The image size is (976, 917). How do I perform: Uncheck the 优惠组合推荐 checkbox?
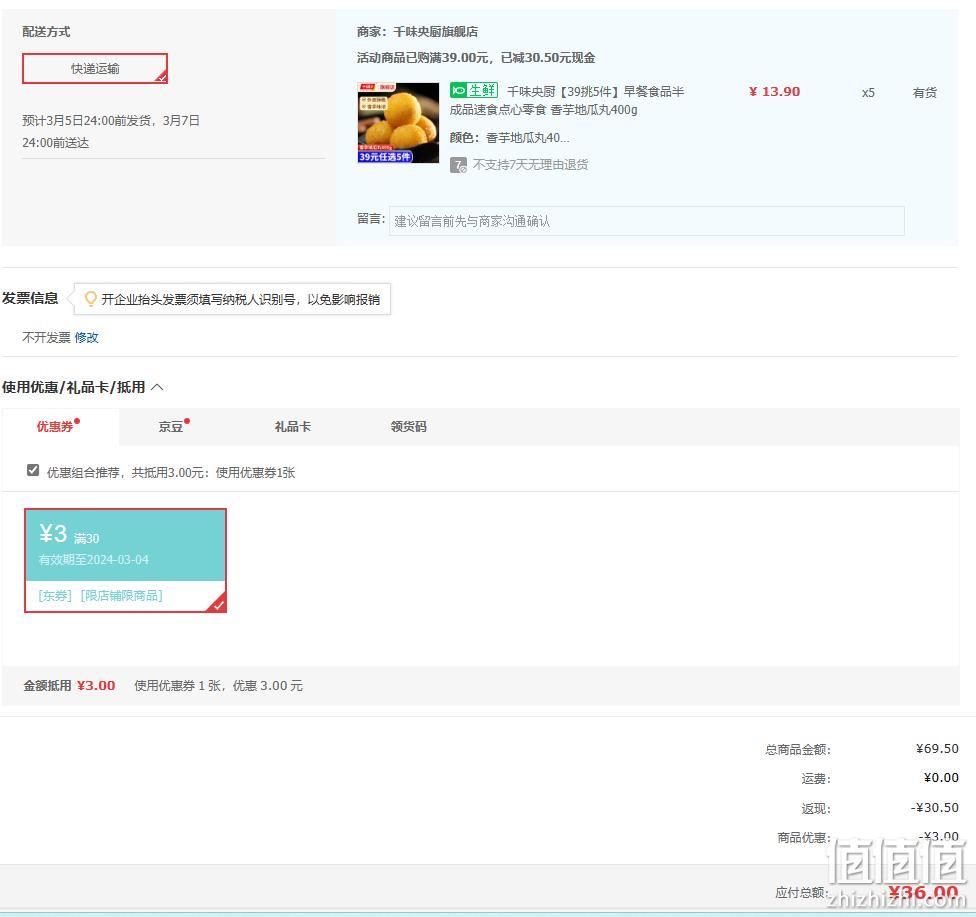(x=33, y=471)
